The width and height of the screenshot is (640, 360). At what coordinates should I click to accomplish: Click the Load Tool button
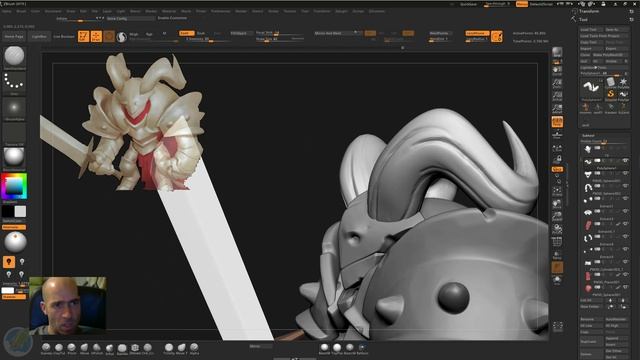[x=591, y=30]
